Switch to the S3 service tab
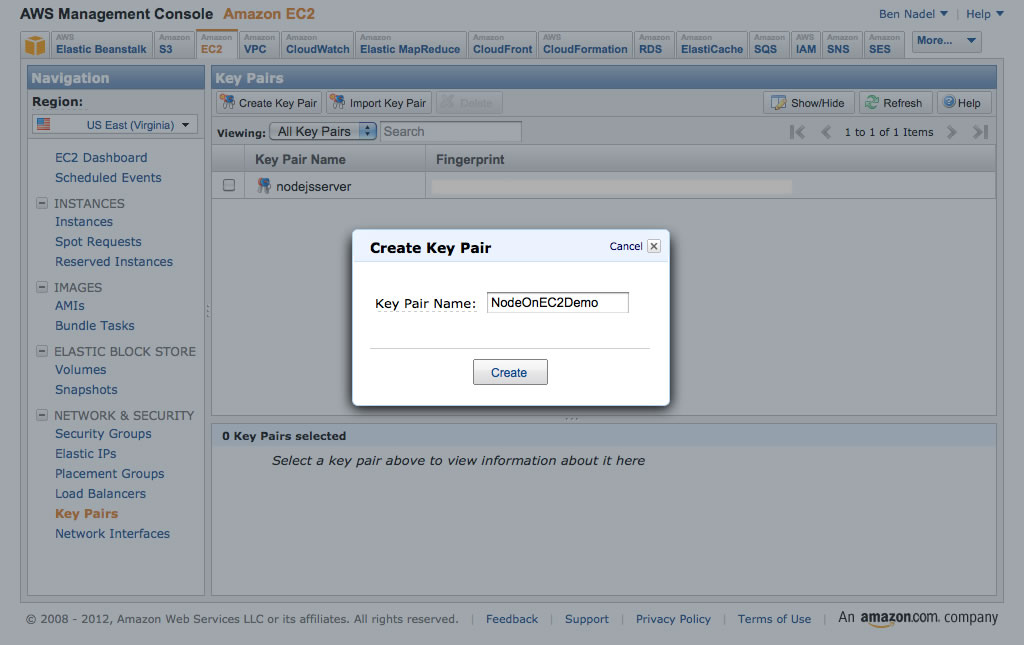The height and width of the screenshot is (645, 1024). coord(174,44)
